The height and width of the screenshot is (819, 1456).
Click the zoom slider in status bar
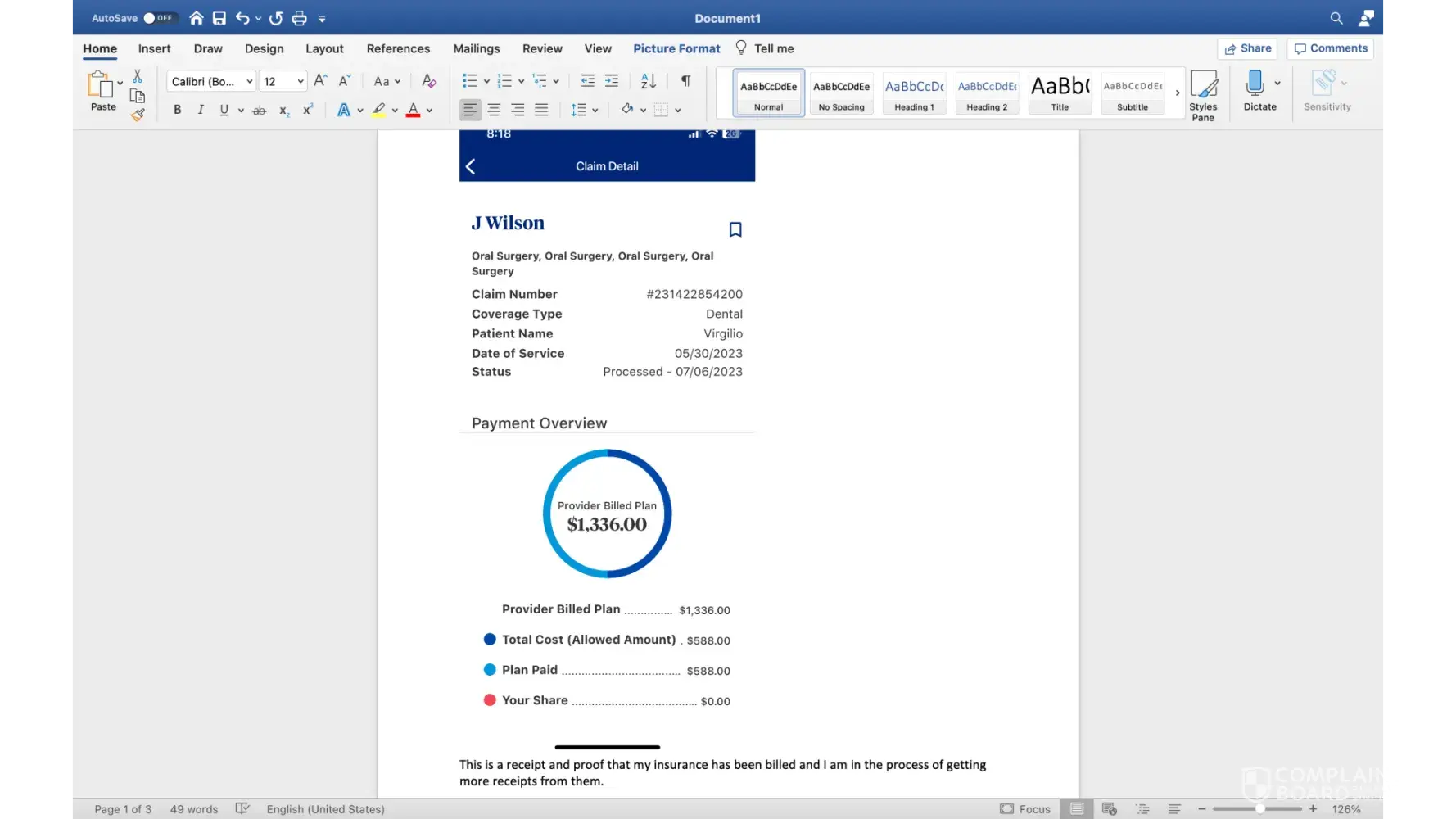coord(1259,808)
